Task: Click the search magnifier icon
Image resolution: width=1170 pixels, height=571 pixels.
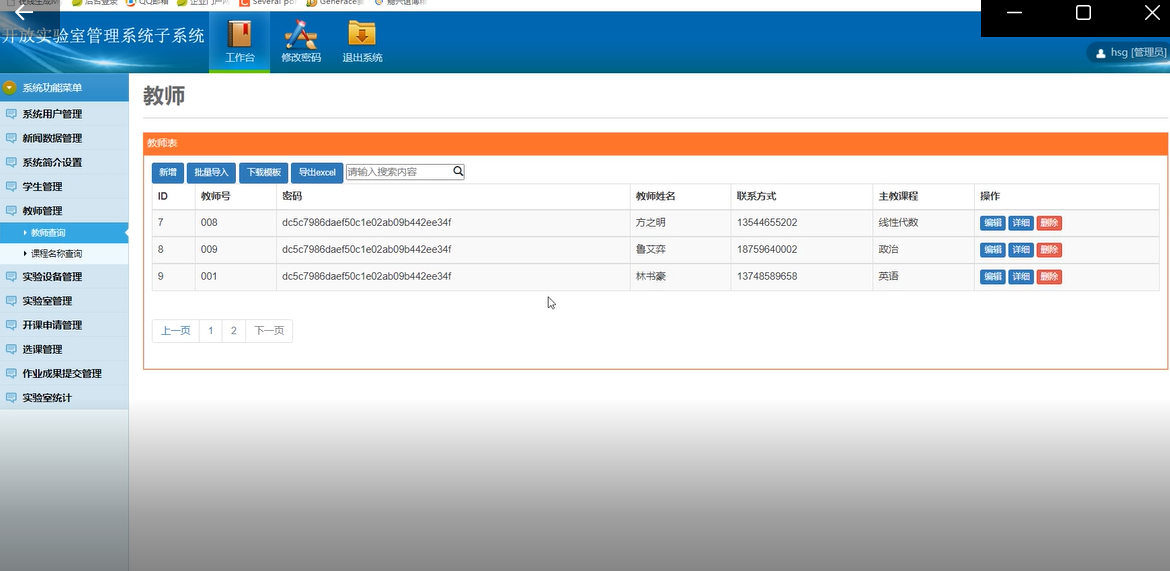Action: coord(458,171)
